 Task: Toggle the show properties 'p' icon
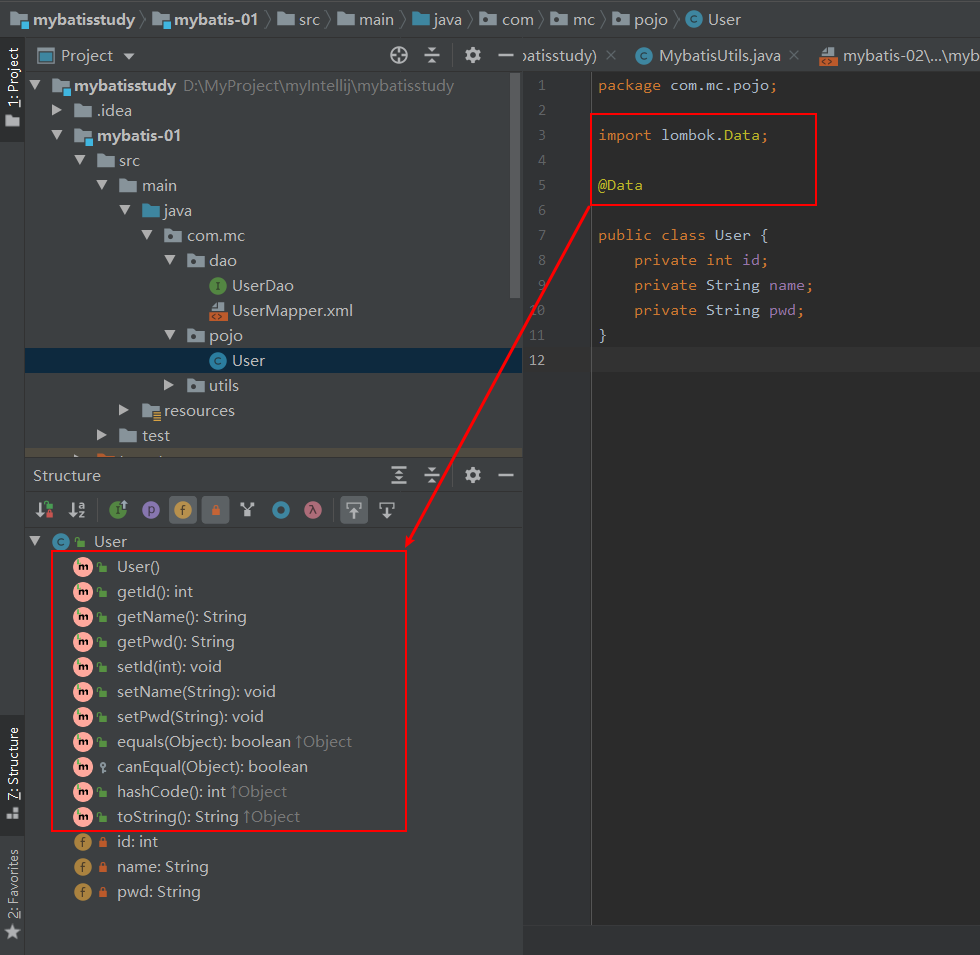[x=151, y=511]
